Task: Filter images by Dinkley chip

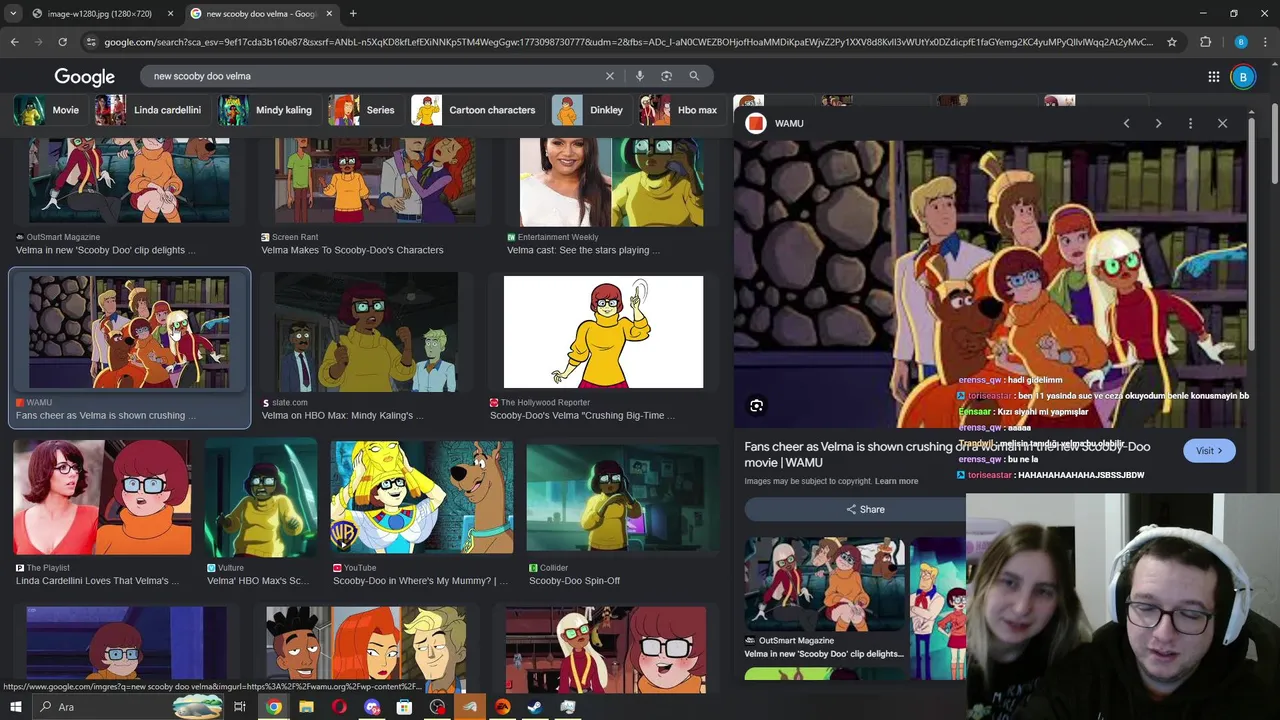Action: (x=589, y=110)
